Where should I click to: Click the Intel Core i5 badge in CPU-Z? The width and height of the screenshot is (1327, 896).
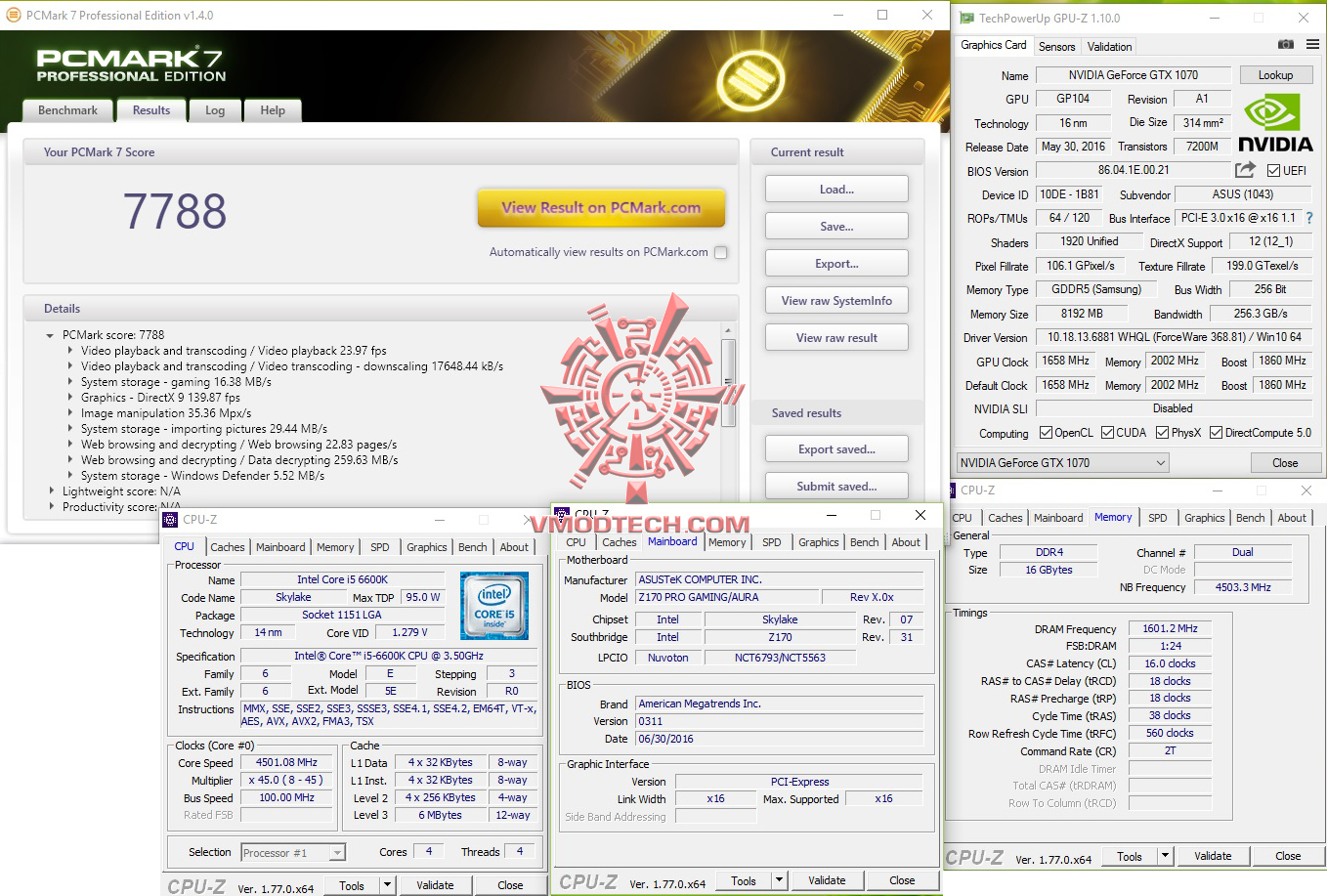(494, 605)
